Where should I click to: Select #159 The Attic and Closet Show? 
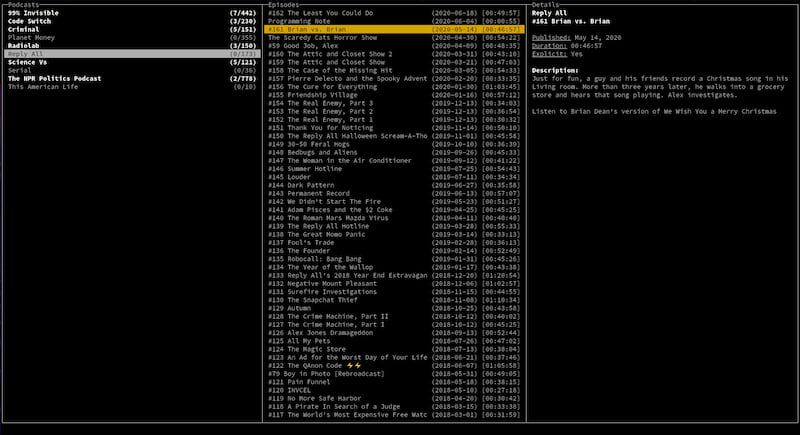click(x=394, y=62)
